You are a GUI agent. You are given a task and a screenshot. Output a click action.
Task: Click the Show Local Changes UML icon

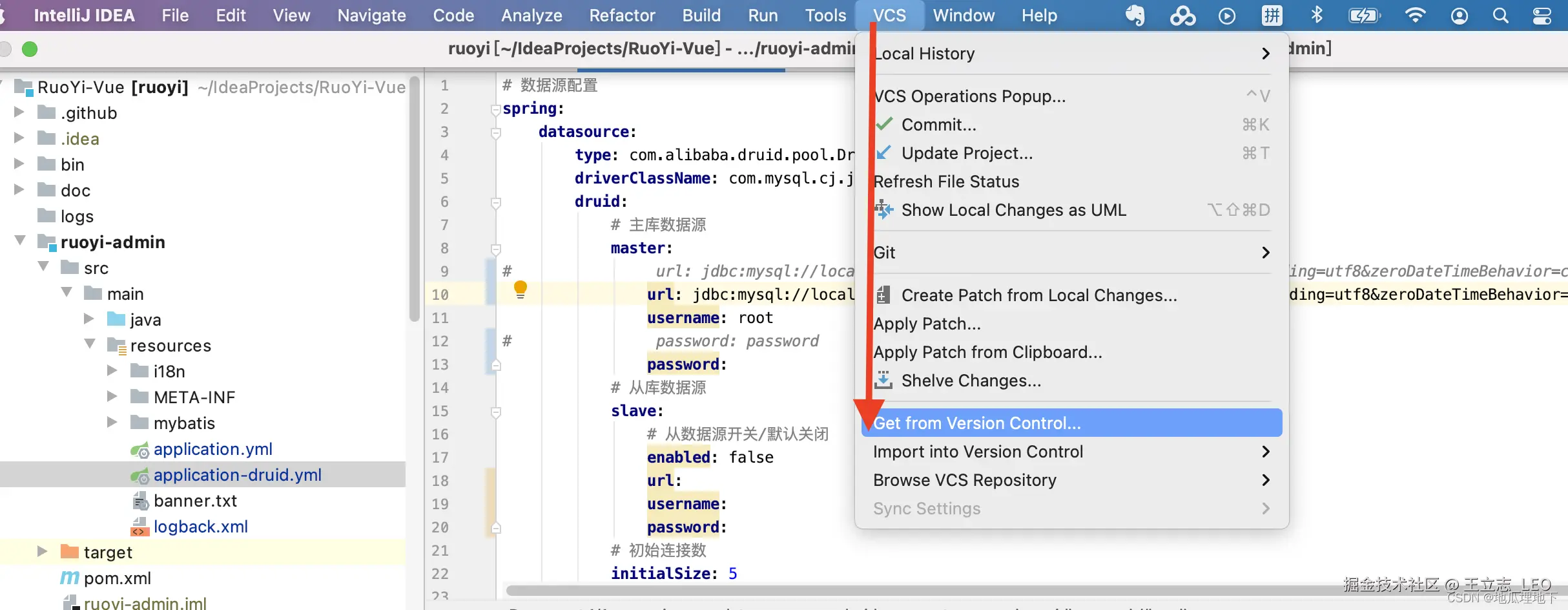coord(883,210)
